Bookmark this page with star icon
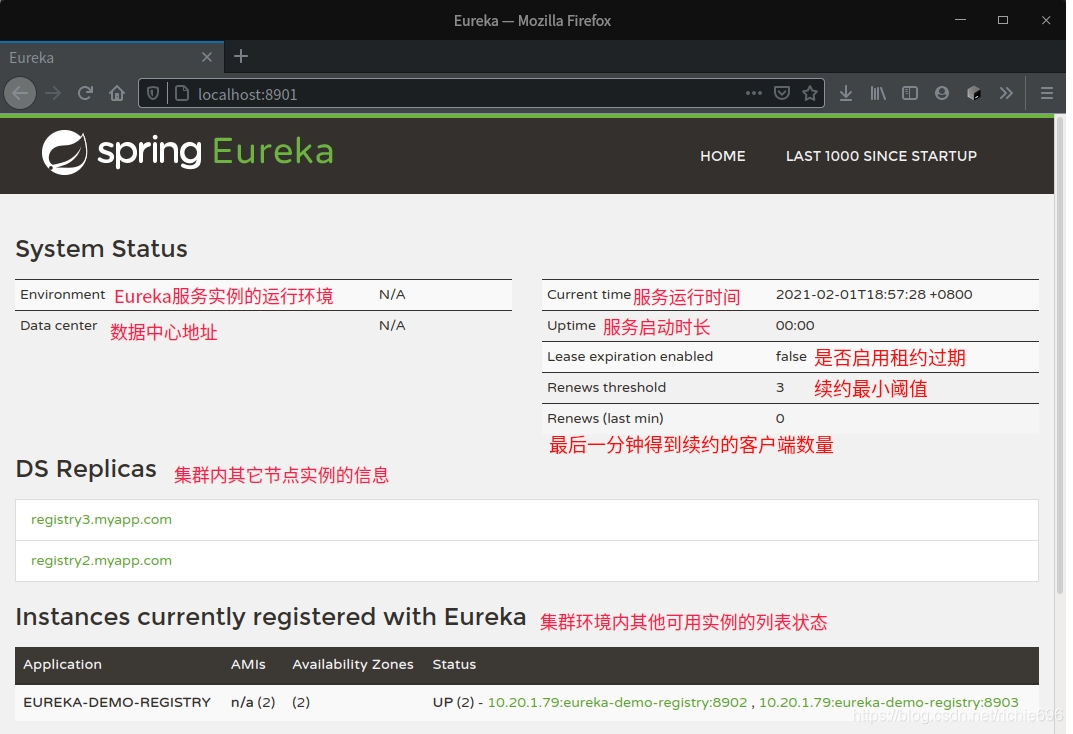1073x734 pixels. 810,93
